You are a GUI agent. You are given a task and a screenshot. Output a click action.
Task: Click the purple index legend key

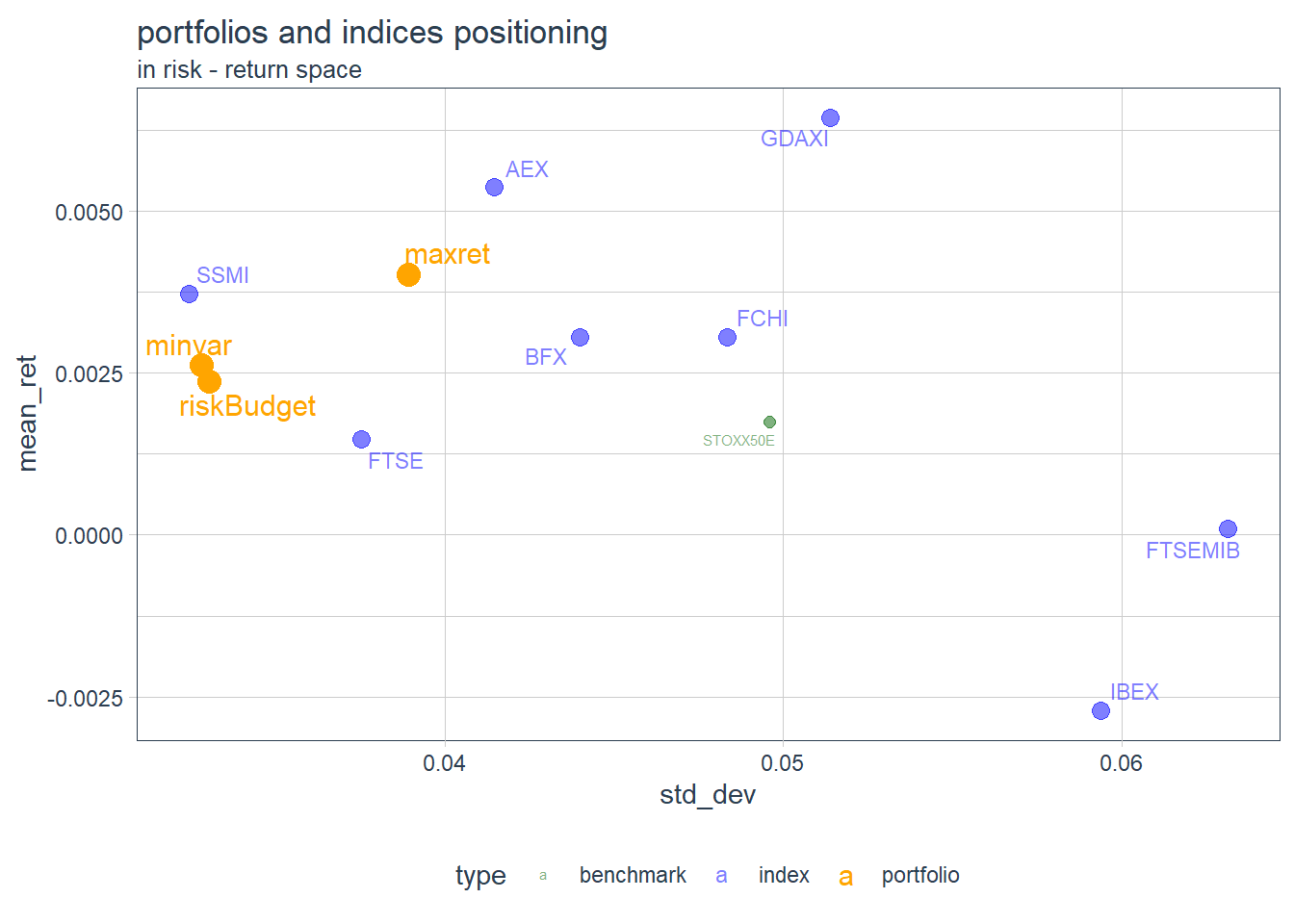click(721, 876)
